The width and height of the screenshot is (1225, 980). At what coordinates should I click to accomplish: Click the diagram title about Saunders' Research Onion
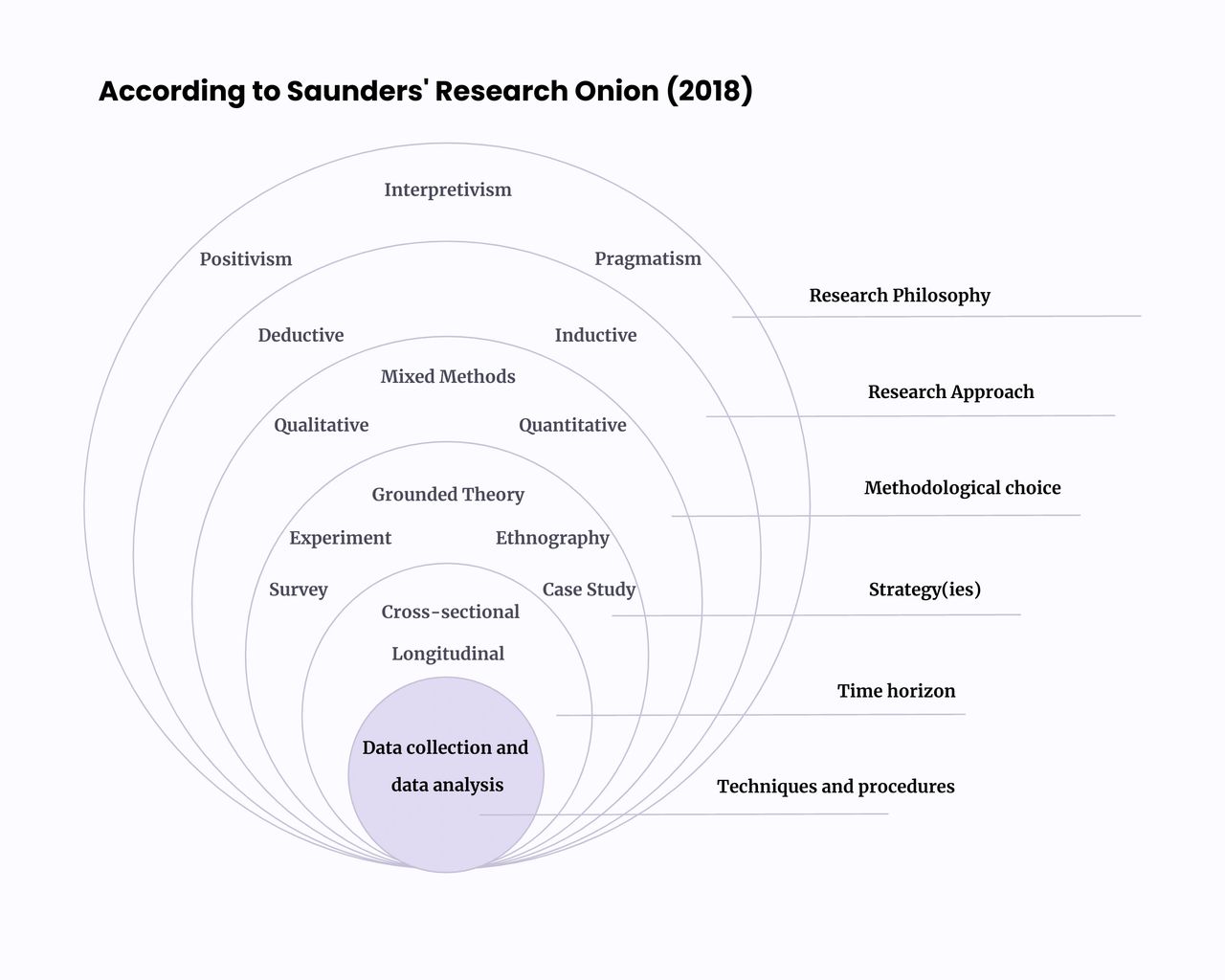click(x=425, y=91)
